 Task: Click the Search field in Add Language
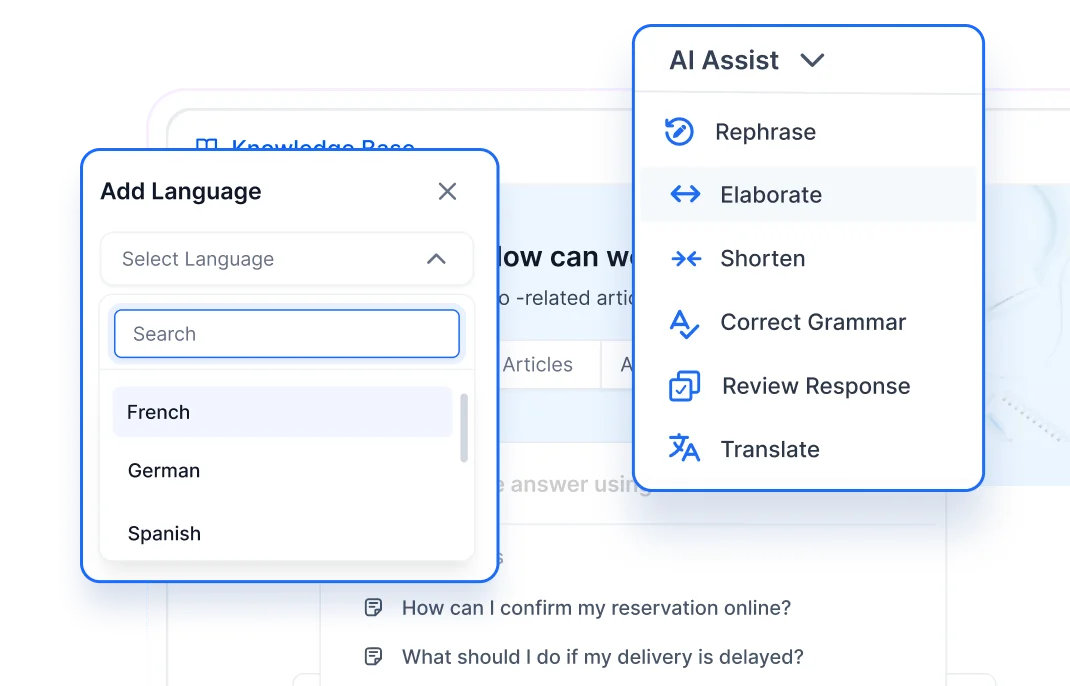tap(286, 333)
